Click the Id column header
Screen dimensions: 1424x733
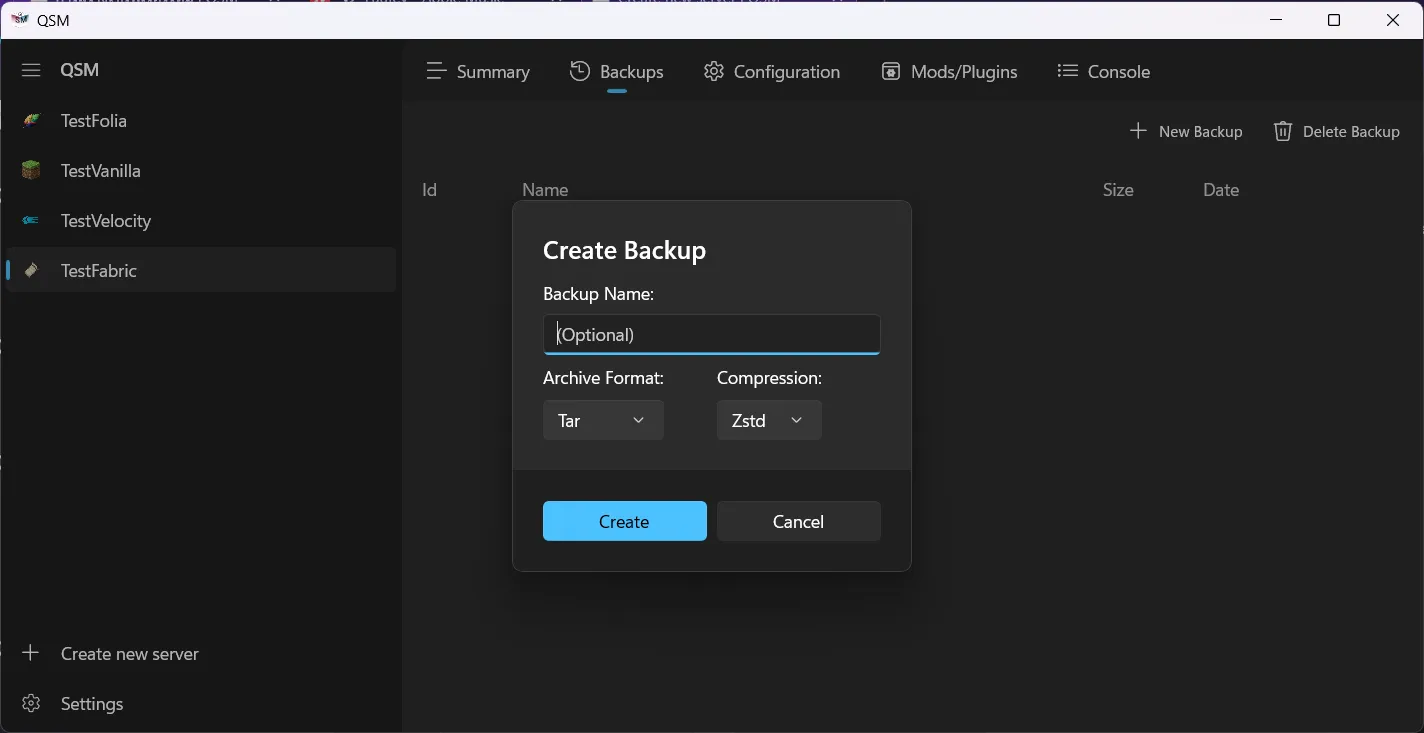pos(430,190)
